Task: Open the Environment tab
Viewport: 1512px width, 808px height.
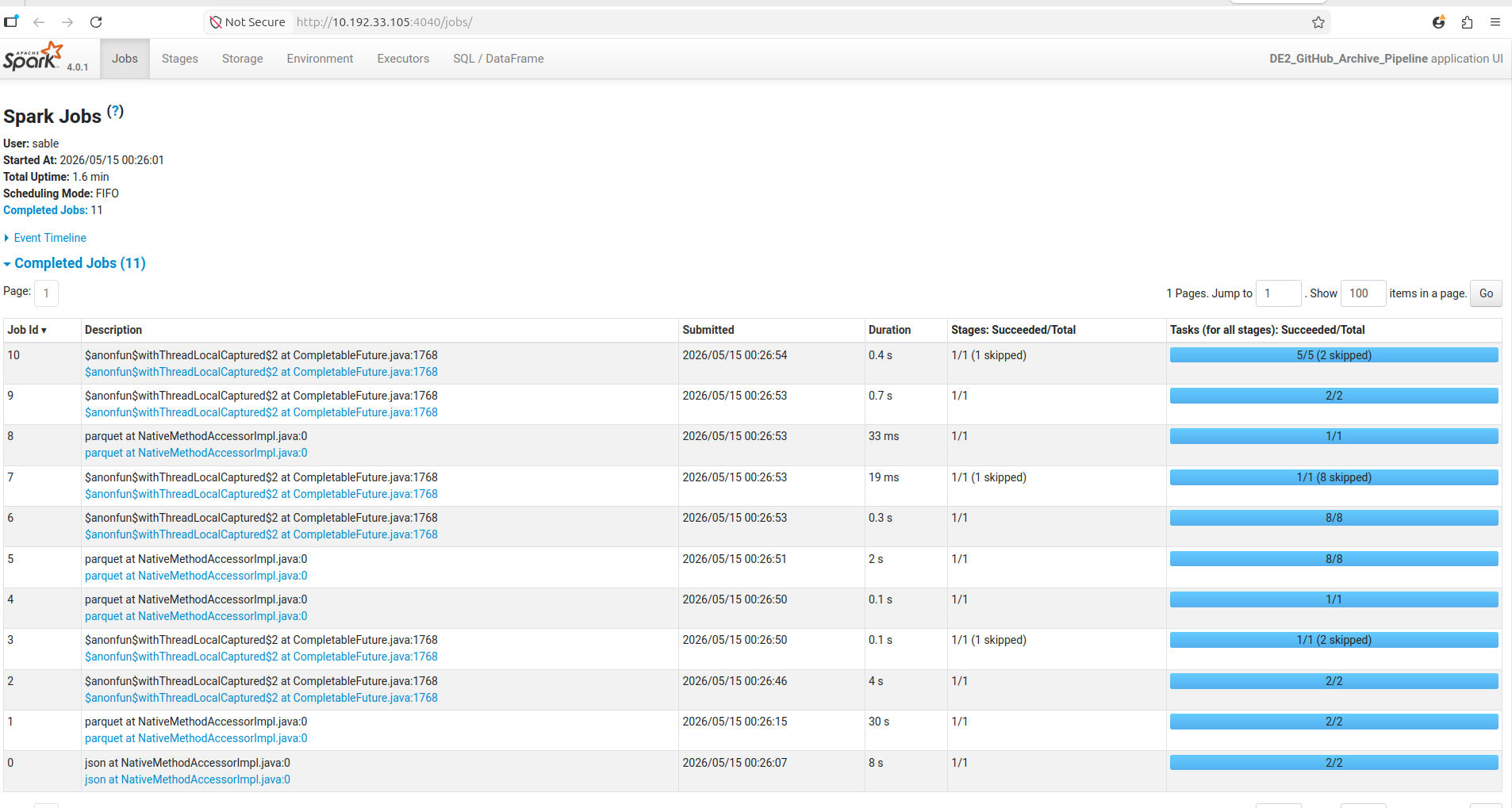Action: (x=320, y=59)
